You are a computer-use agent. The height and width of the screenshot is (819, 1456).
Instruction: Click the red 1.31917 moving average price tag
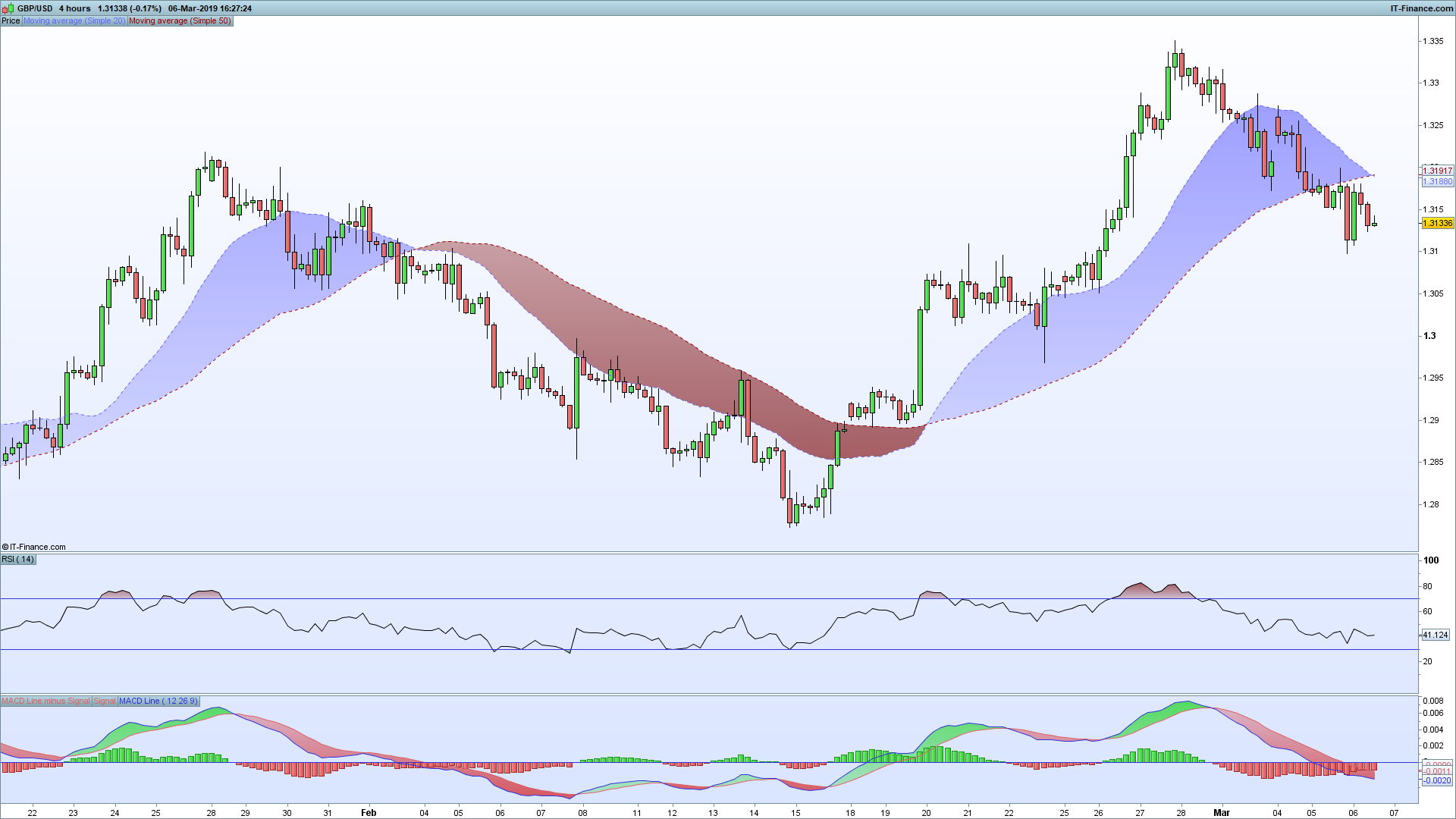(1437, 171)
